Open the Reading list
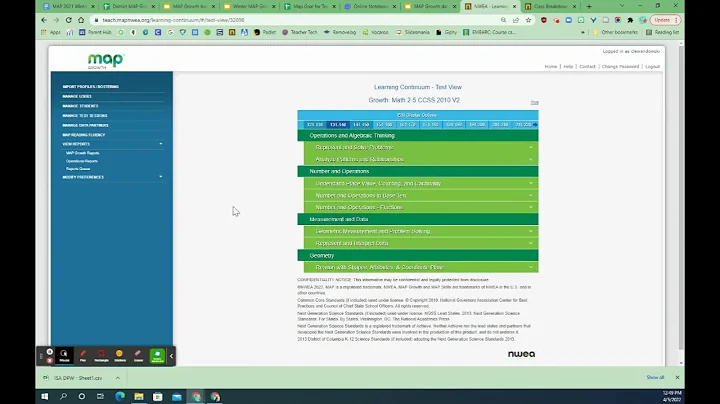The image size is (720, 404). pos(662,32)
